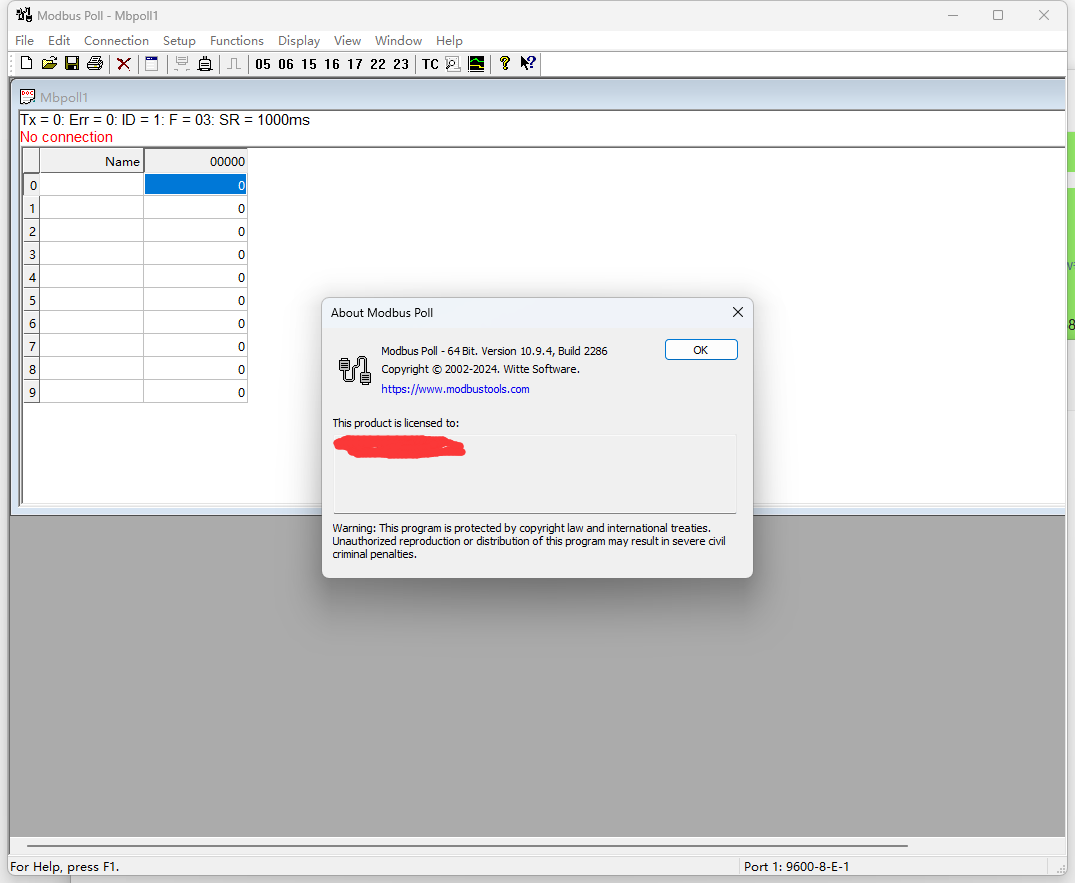The height and width of the screenshot is (883, 1075).
Task: Click the 00000 column header
Action: point(195,161)
